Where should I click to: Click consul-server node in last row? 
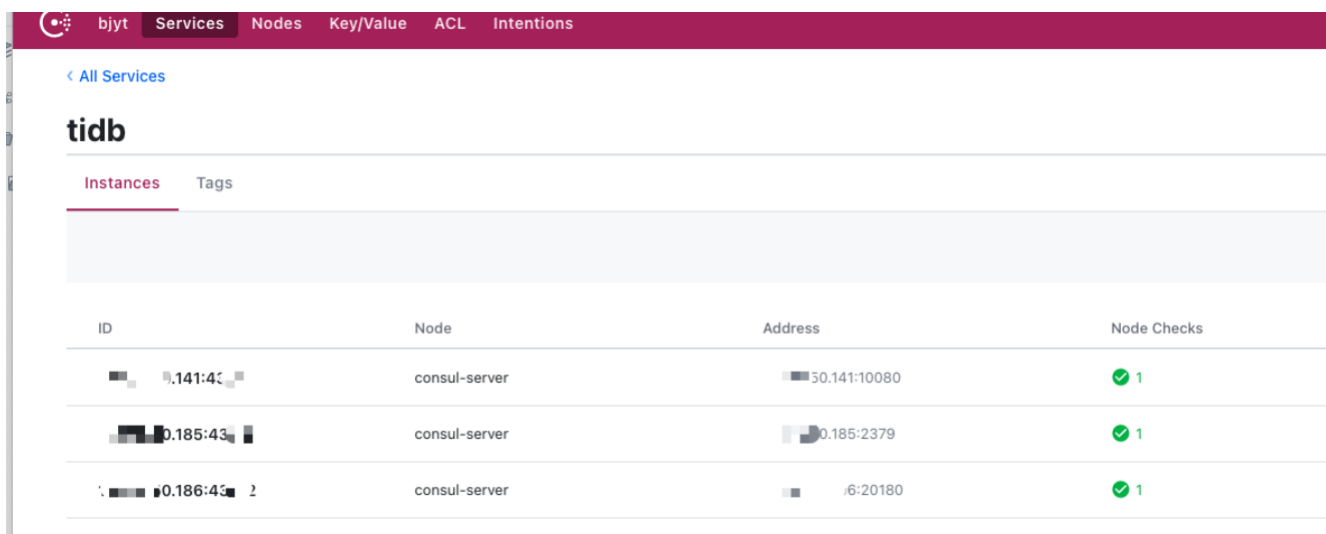461,490
